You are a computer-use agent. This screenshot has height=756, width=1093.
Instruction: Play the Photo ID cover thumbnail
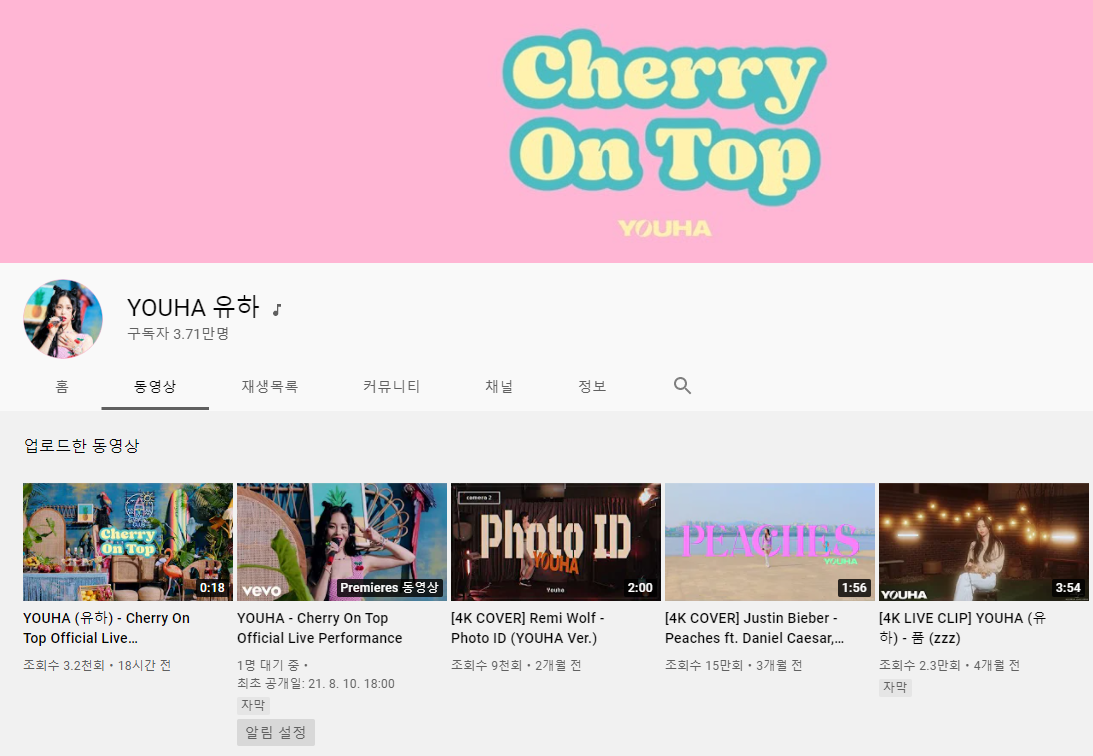coord(556,541)
